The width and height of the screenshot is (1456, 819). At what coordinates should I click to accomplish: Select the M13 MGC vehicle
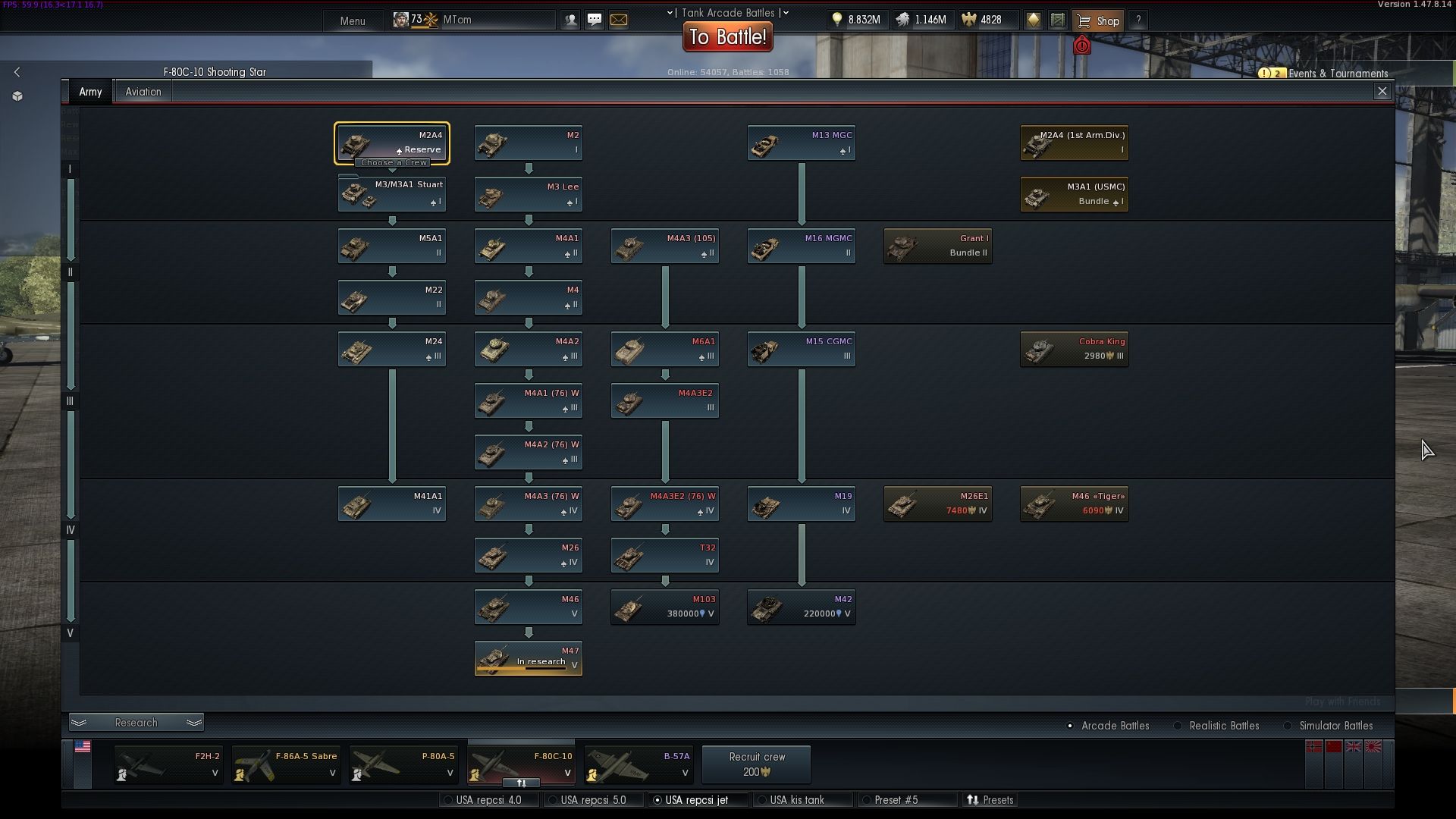[x=802, y=143]
